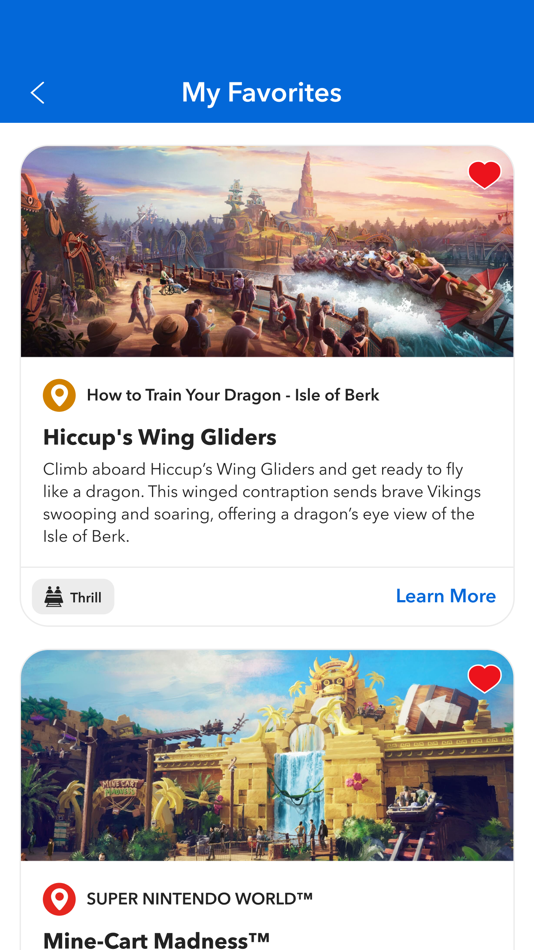Screen dimensions: 534x950
Task: View the Mine-Cart Madness temple artwork
Action: pyautogui.click(x=267, y=755)
